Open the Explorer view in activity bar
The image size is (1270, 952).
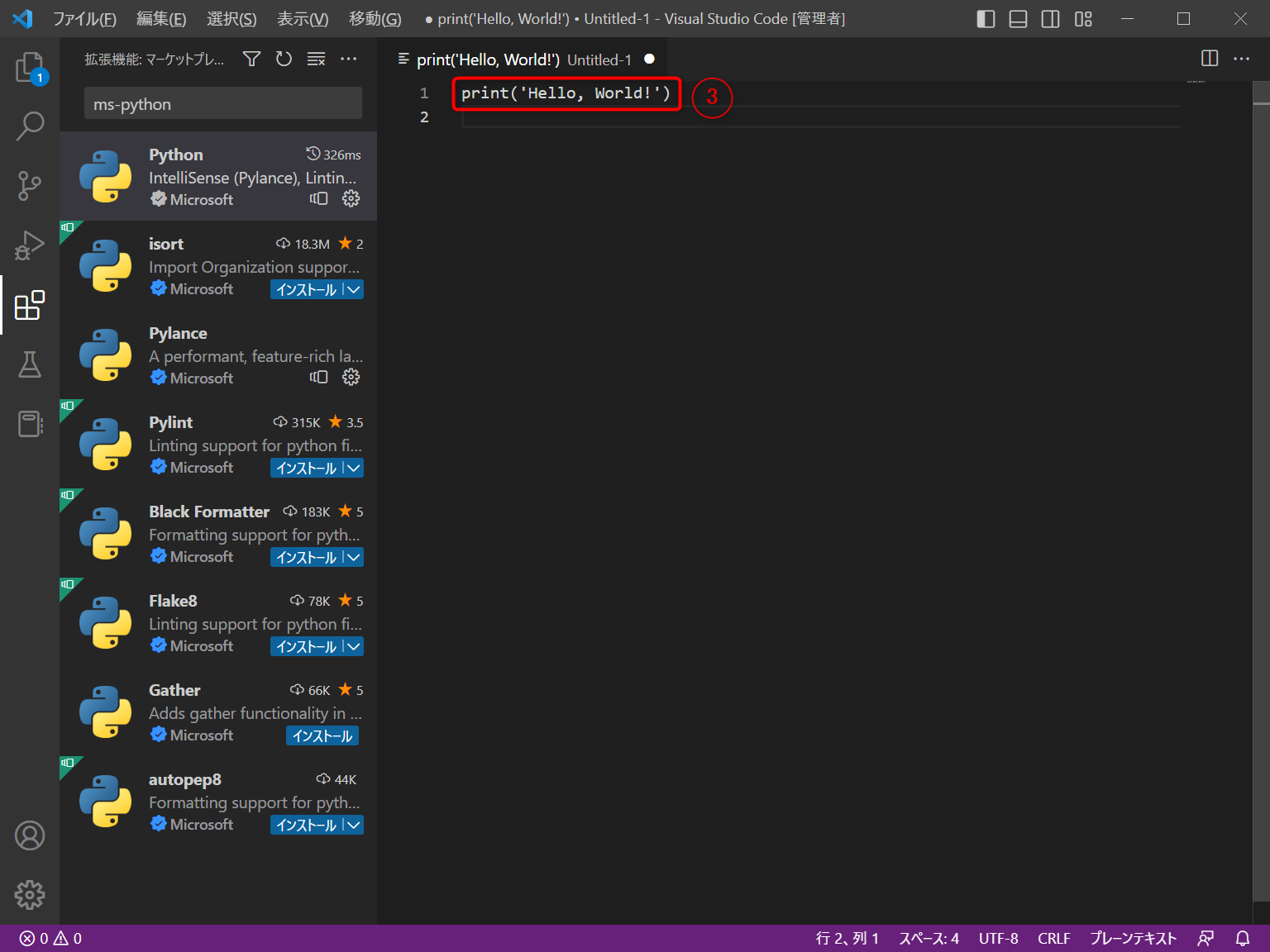click(x=31, y=67)
